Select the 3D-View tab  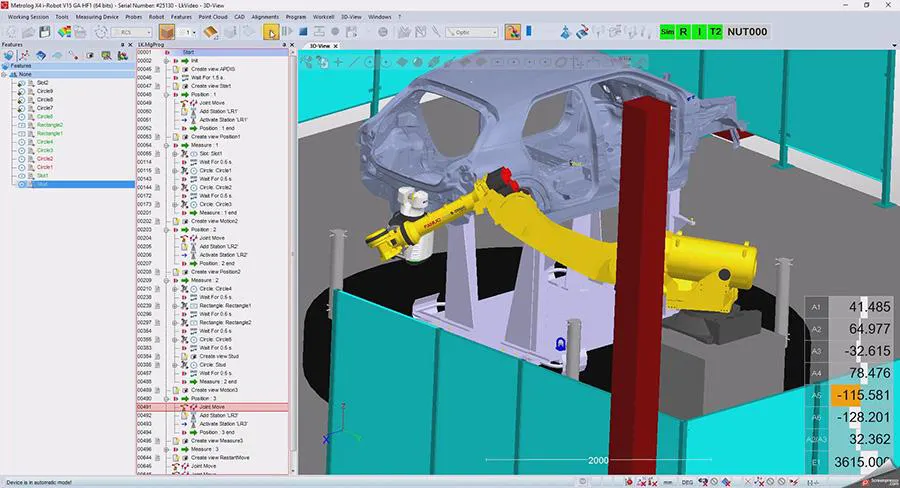pyautogui.click(x=320, y=45)
